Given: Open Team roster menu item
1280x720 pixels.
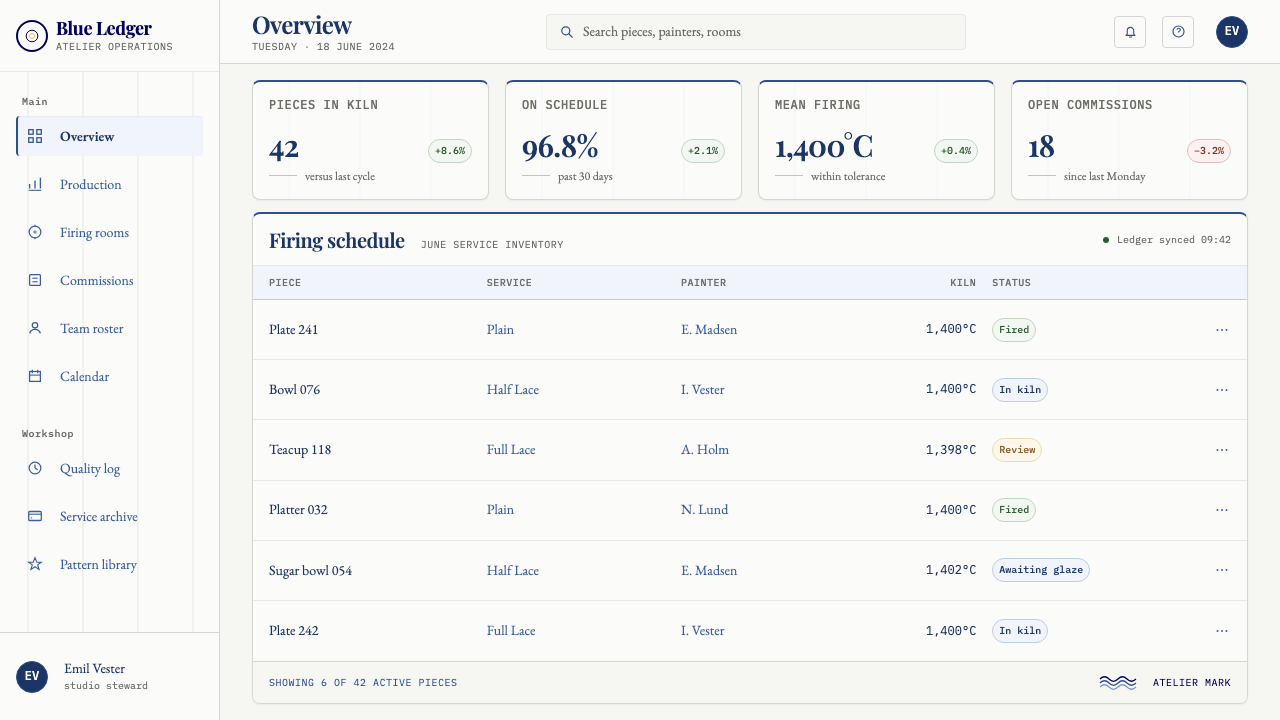Looking at the screenshot, I should coord(110,328).
